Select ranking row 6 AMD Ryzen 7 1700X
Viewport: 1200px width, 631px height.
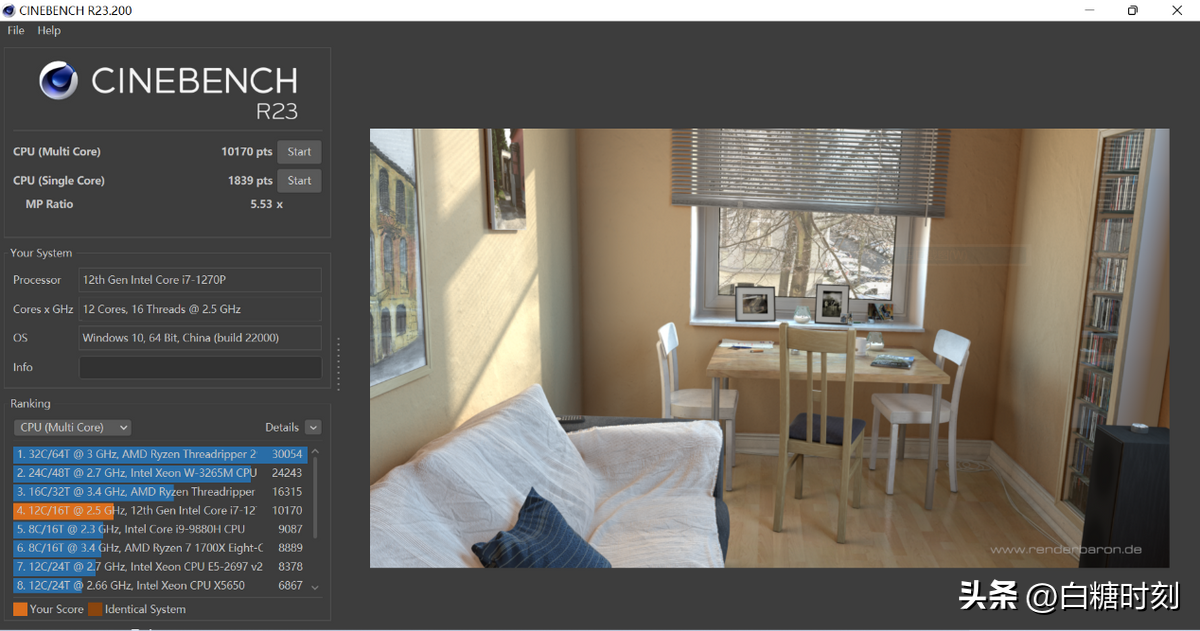click(x=159, y=548)
